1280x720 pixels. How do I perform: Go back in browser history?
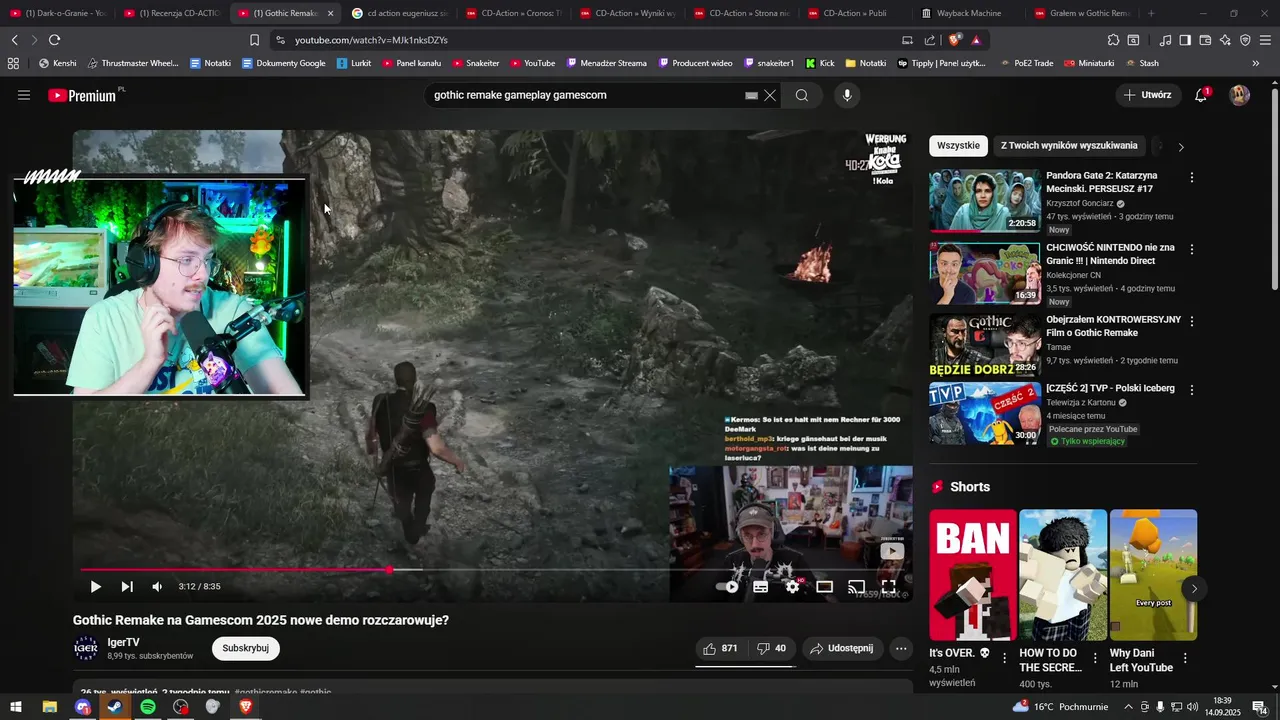14,40
